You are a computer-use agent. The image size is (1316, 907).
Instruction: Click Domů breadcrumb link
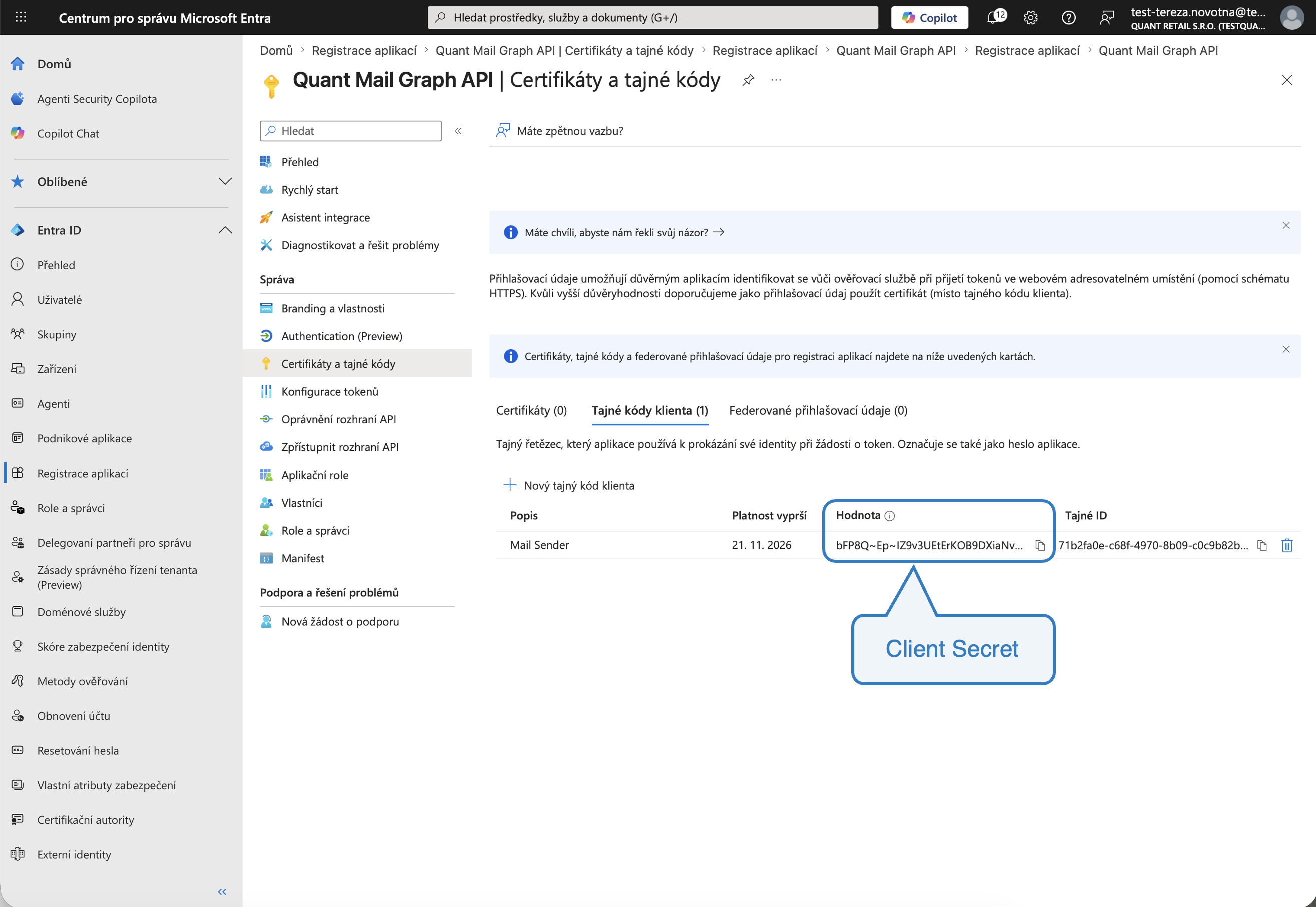(x=276, y=50)
